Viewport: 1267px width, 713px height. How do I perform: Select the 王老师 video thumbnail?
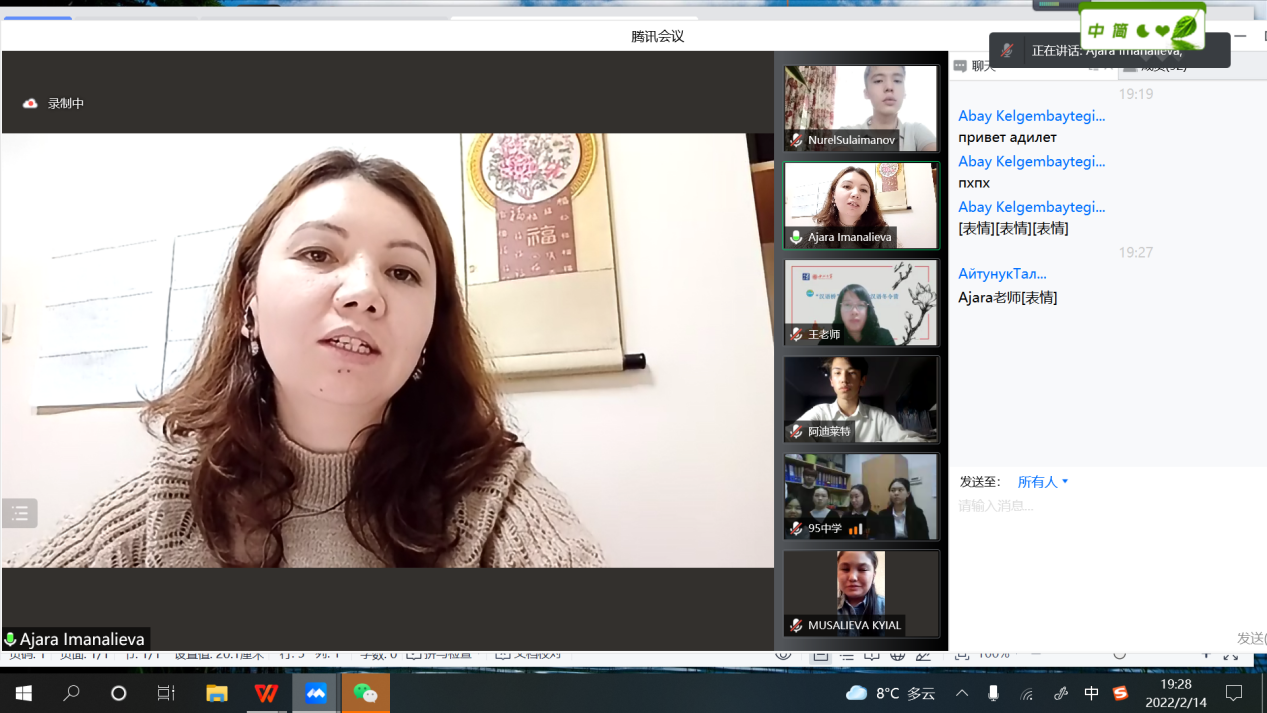(861, 302)
